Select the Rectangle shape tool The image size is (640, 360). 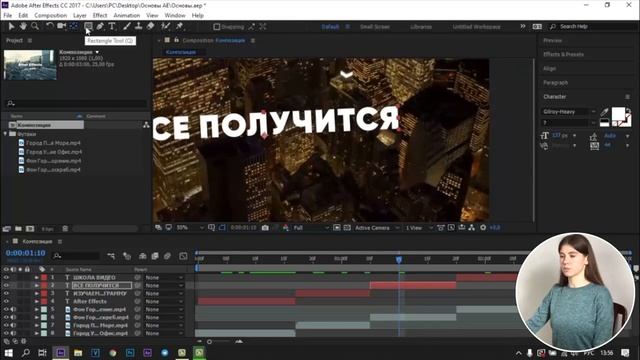[88, 26]
